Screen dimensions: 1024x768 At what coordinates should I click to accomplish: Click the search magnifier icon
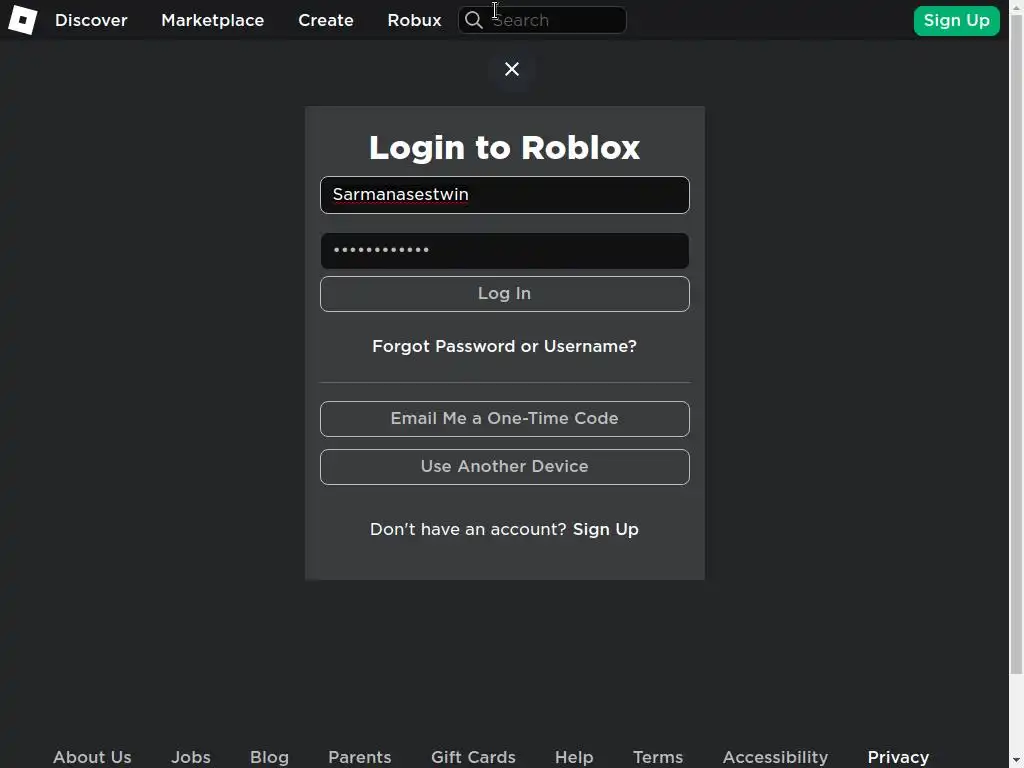pyautogui.click(x=473, y=20)
